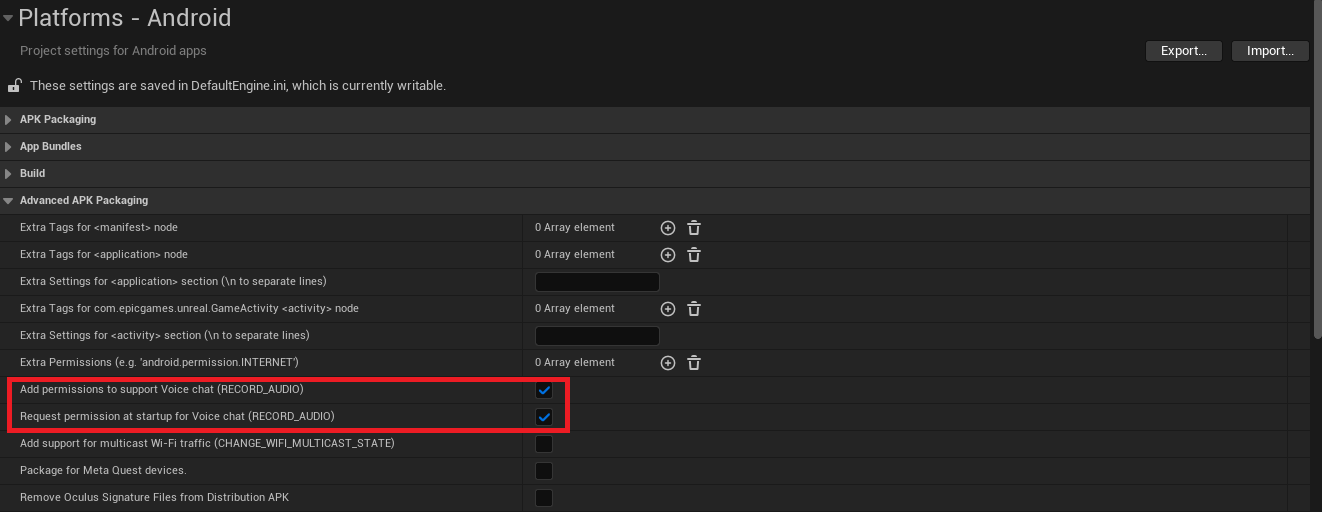This screenshot has width=1322, height=512.
Task: Add element to Extra Tags for application node
Action: (x=668, y=255)
